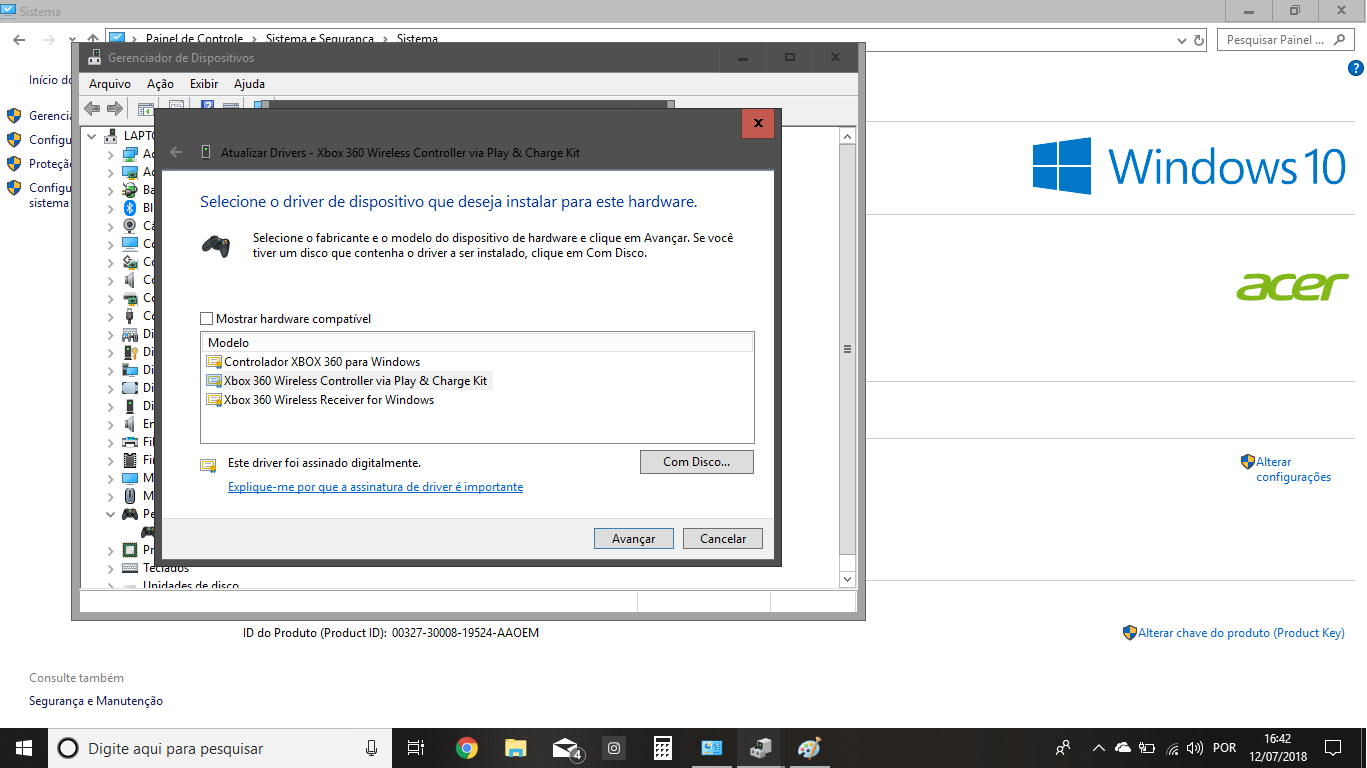Click Back arrow in Device Manager toolbar
1367x768 pixels.
pos(92,108)
